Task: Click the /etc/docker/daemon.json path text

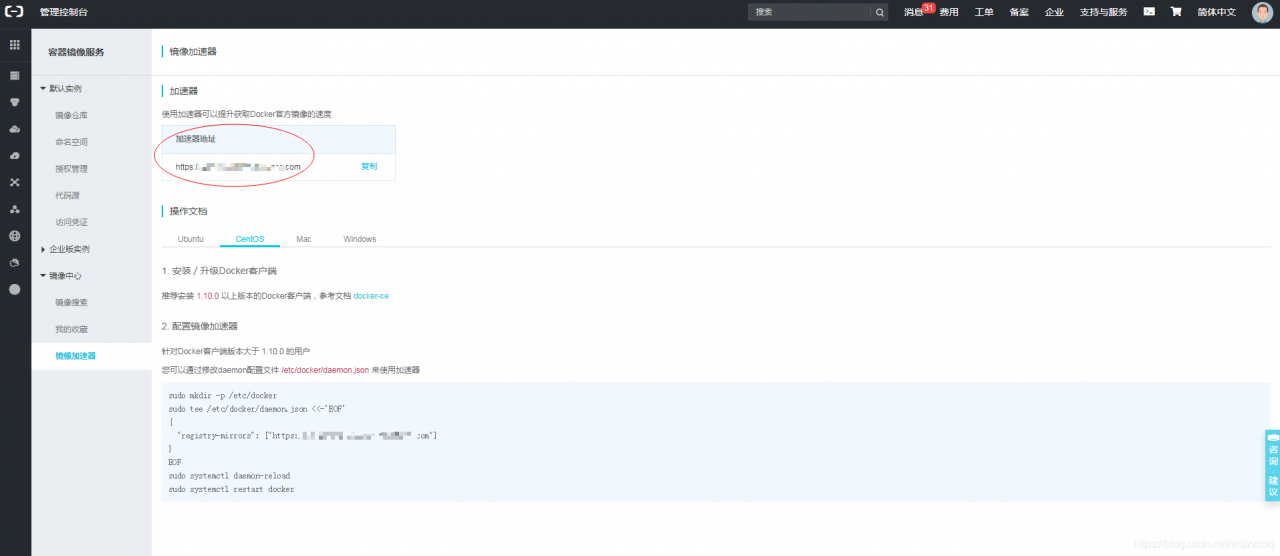Action: tap(325, 370)
